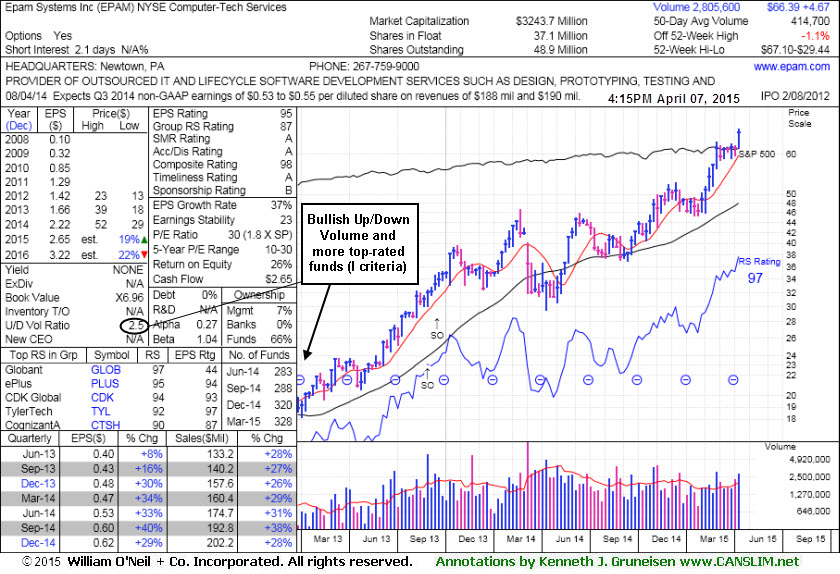Click the Composite Rating value 98
This screenshot has width=840, height=574.
[286, 165]
